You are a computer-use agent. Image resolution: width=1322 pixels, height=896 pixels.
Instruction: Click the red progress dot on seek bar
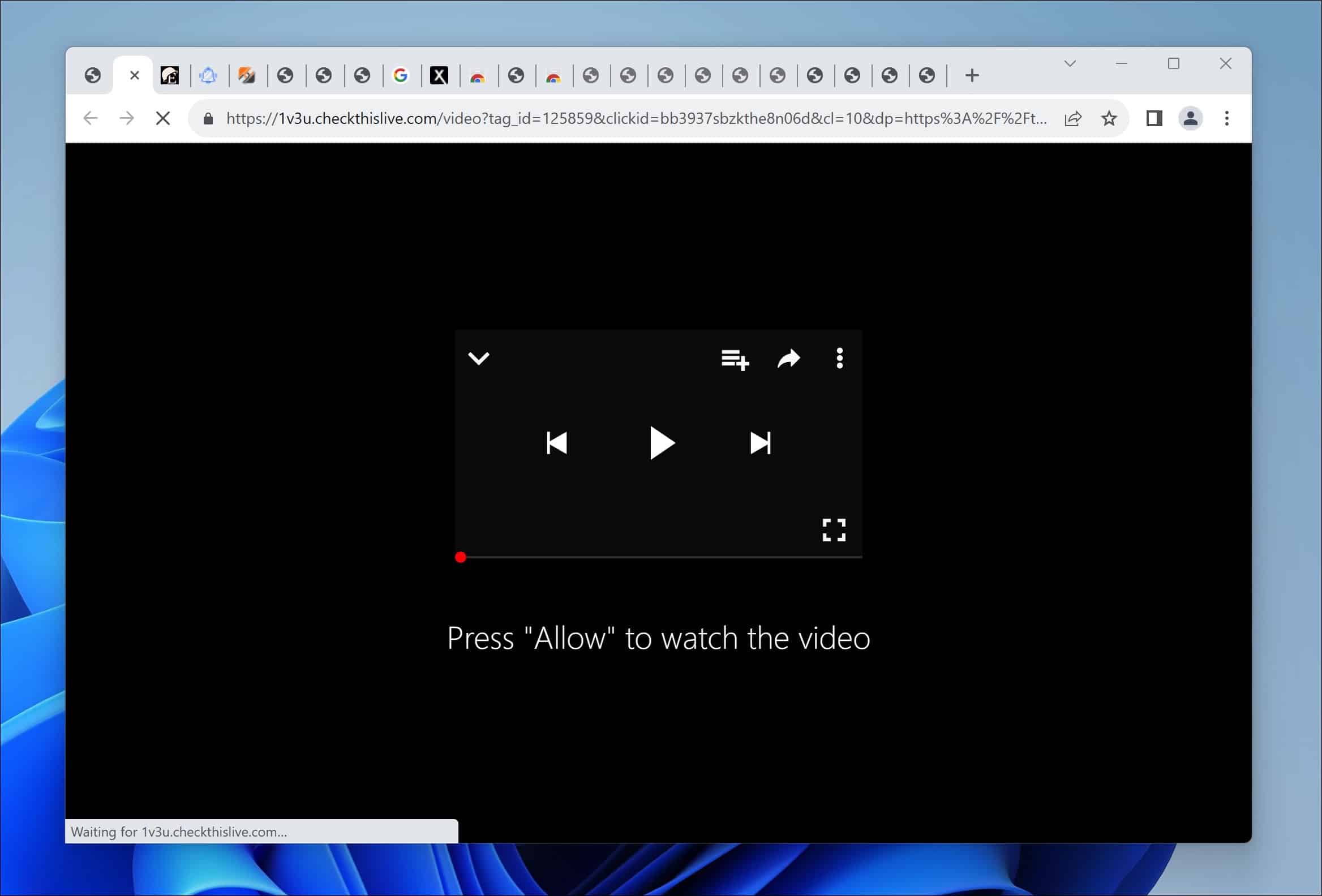coord(461,557)
